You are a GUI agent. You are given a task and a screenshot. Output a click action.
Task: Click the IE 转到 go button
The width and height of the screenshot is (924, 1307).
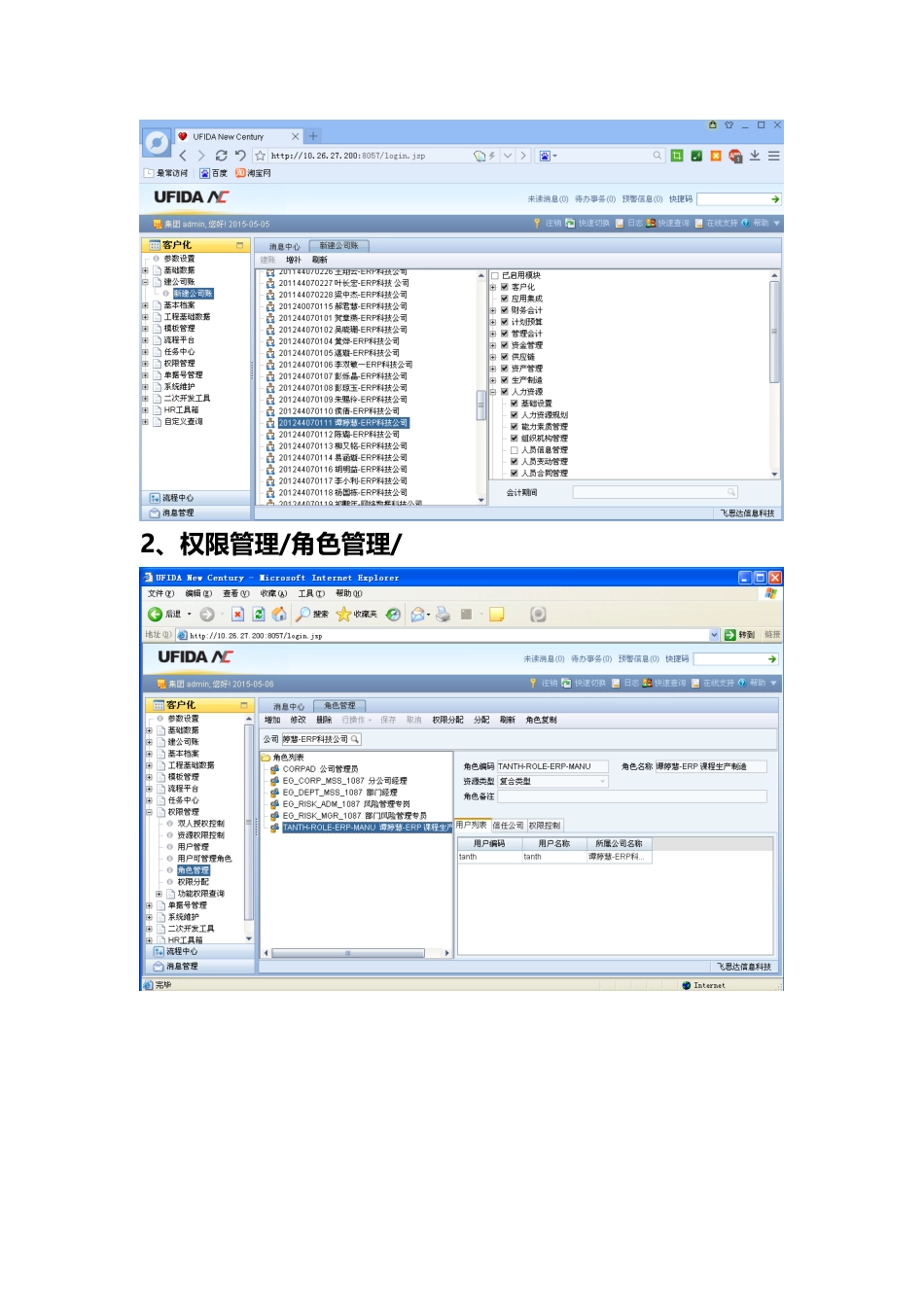click(x=739, y=635)
